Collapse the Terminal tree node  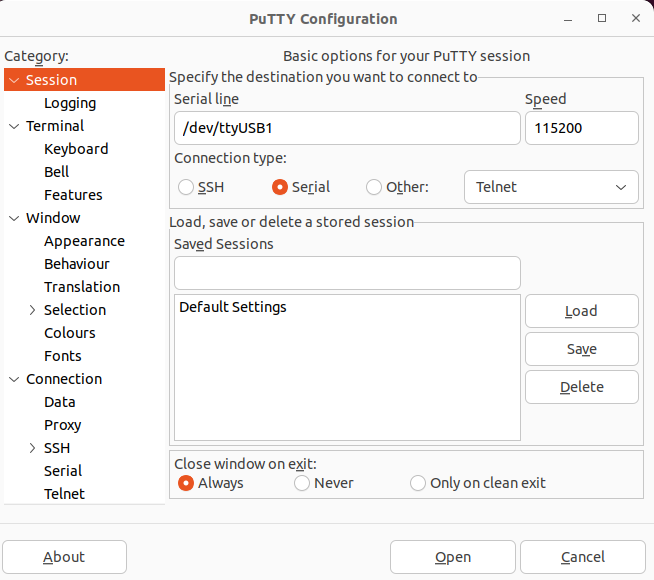point(14,126)
